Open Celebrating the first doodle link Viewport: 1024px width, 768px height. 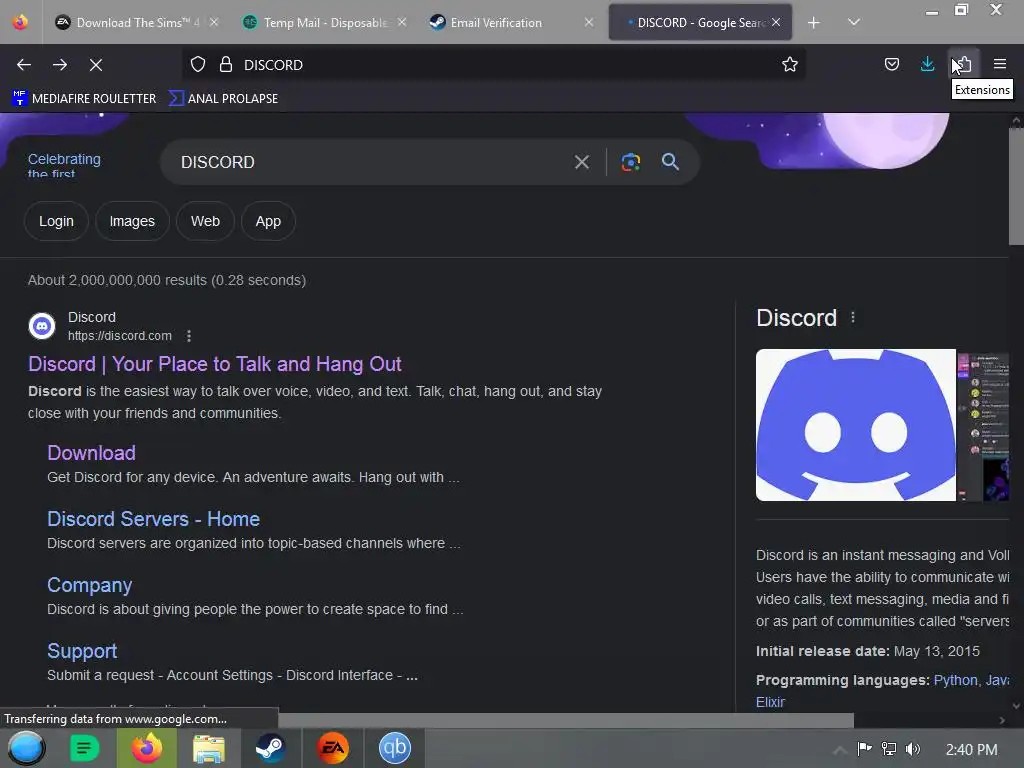click(x=64, y=165)
